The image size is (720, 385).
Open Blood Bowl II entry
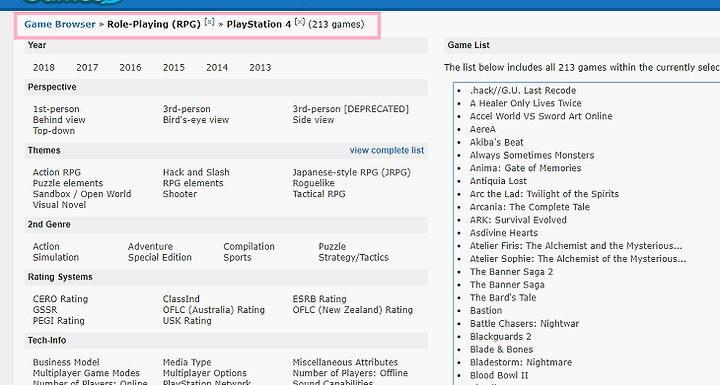pos(499,375)
